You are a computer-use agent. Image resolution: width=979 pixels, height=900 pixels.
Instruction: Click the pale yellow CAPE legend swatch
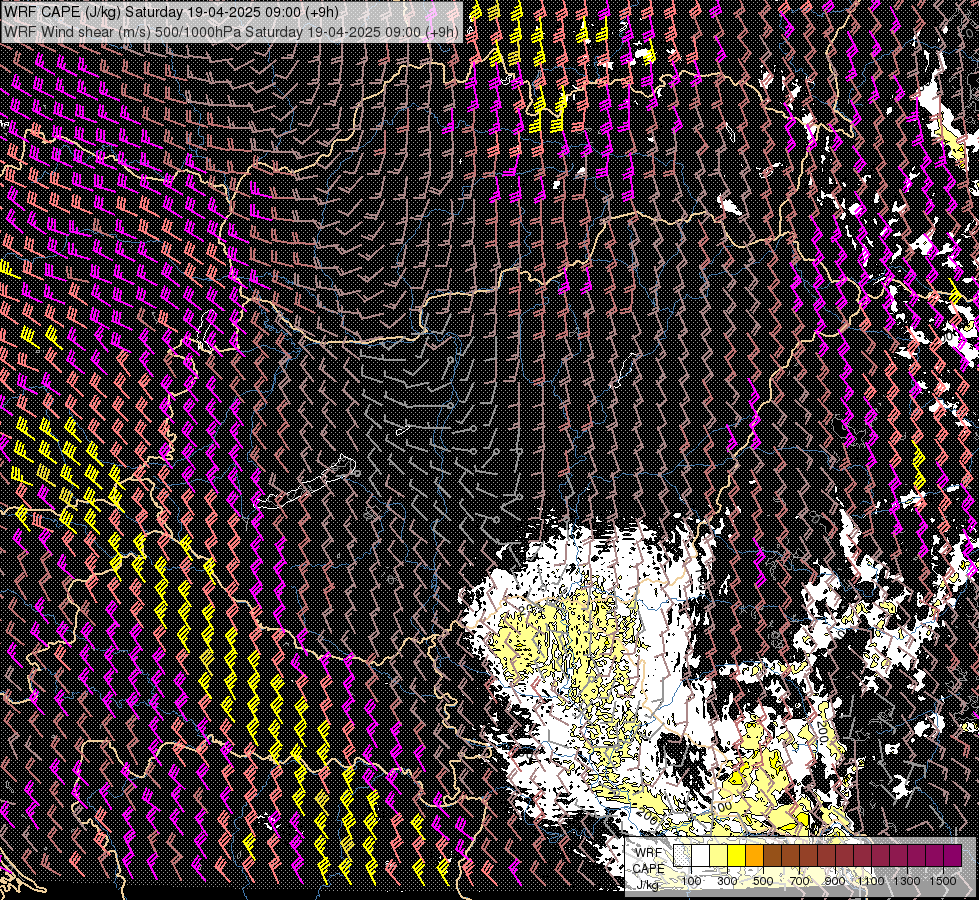coord(719,855)
